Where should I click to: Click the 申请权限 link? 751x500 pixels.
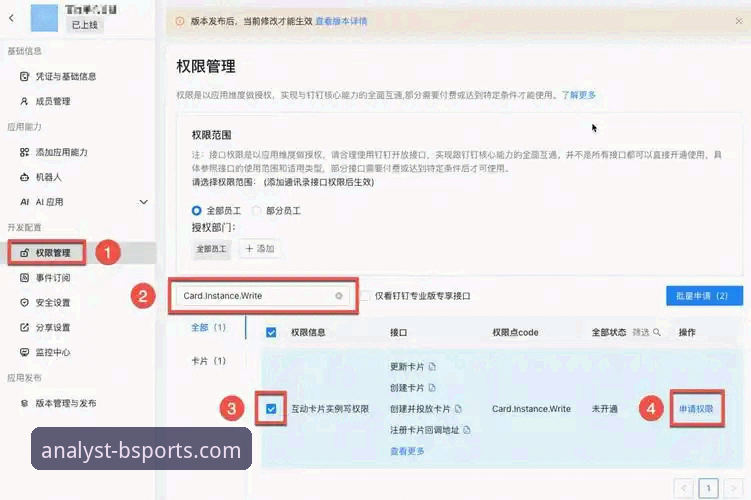(696, 409)
